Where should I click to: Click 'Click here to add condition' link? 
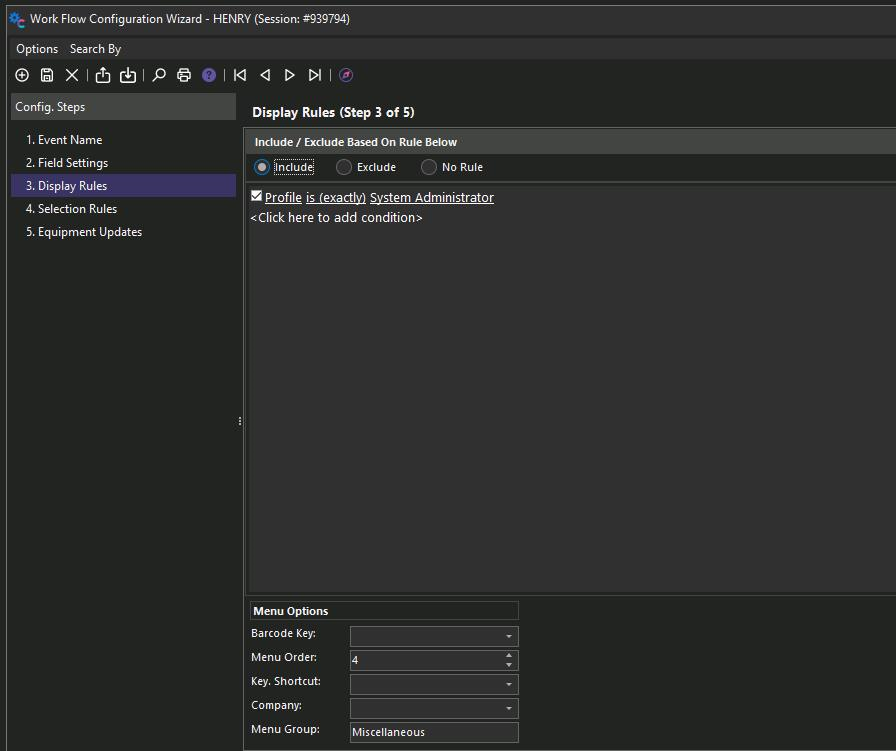coord(336,217)
